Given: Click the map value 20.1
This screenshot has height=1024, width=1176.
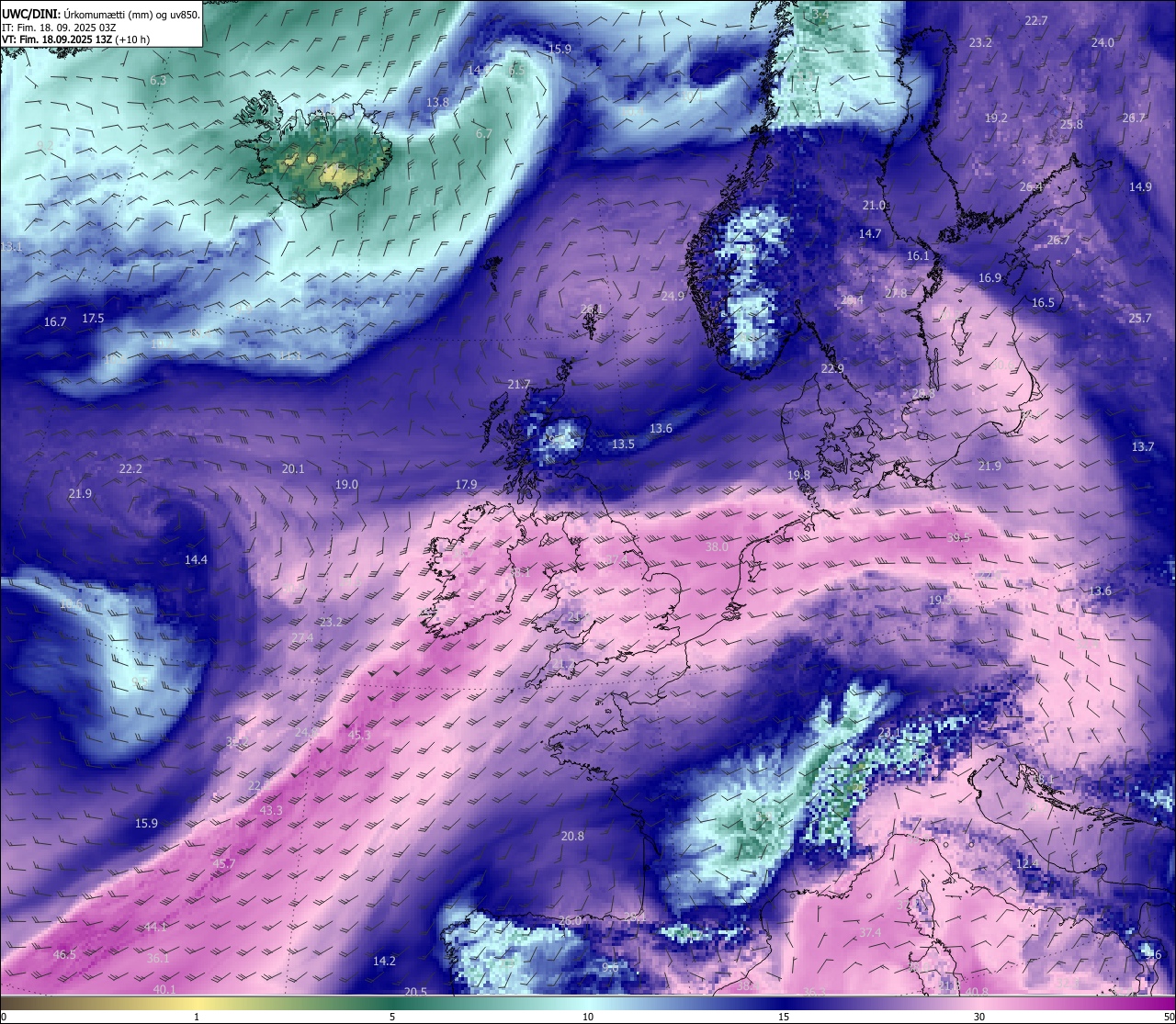Looking at the screenshot, I should pyautogui.click(x=293, y=468).
